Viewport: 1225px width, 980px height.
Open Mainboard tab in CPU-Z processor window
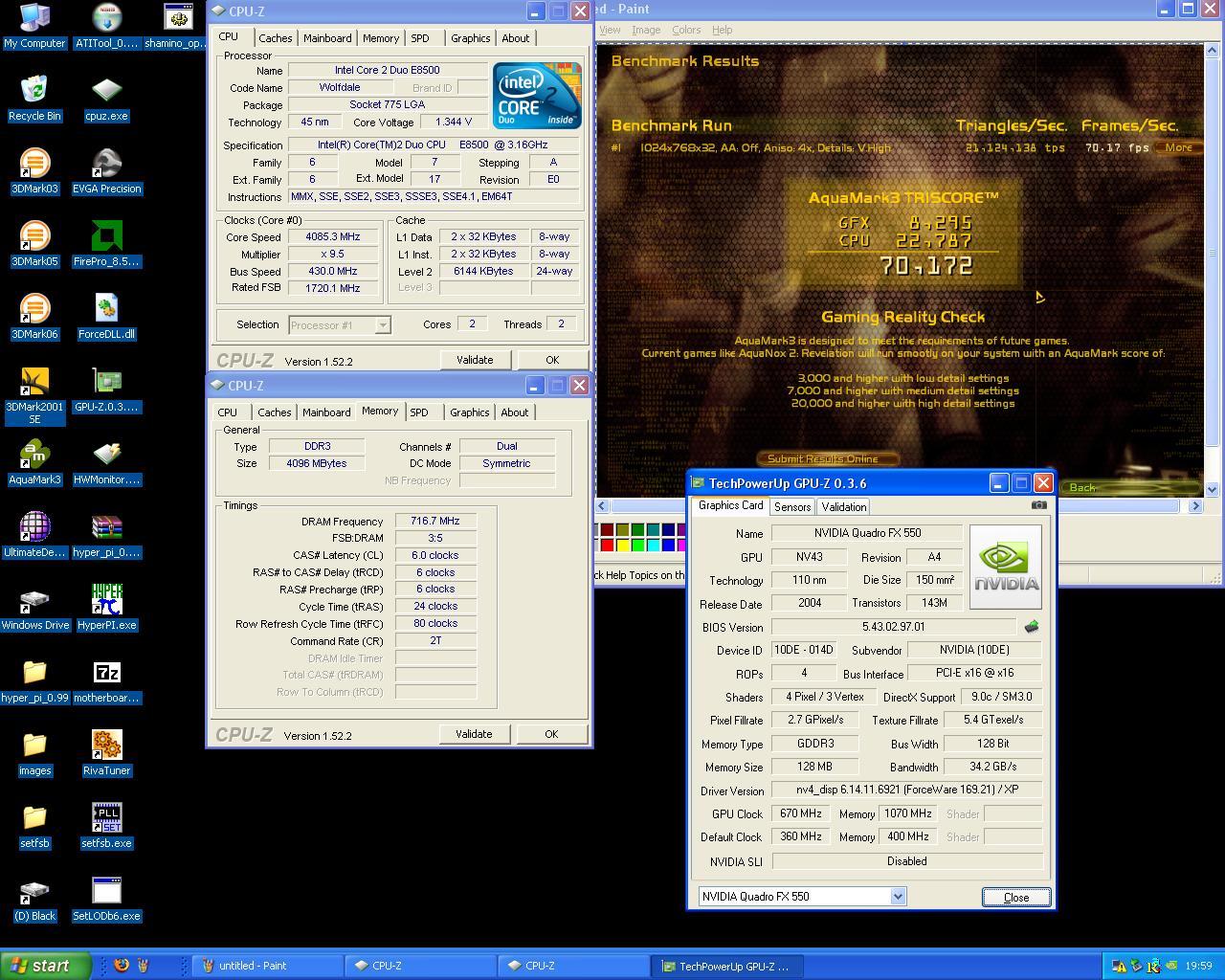click(327, 38)
